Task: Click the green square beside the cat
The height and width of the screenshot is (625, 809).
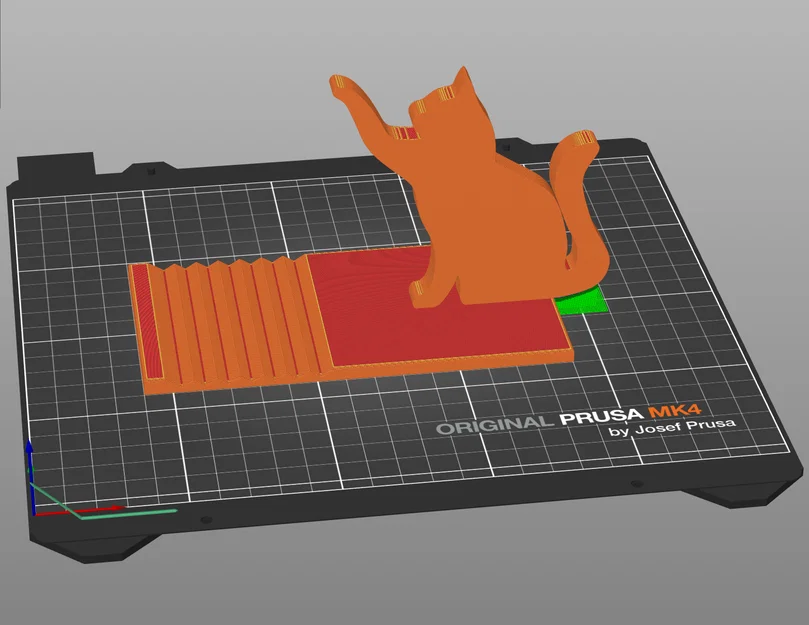Action: click(x=582, y=301)
